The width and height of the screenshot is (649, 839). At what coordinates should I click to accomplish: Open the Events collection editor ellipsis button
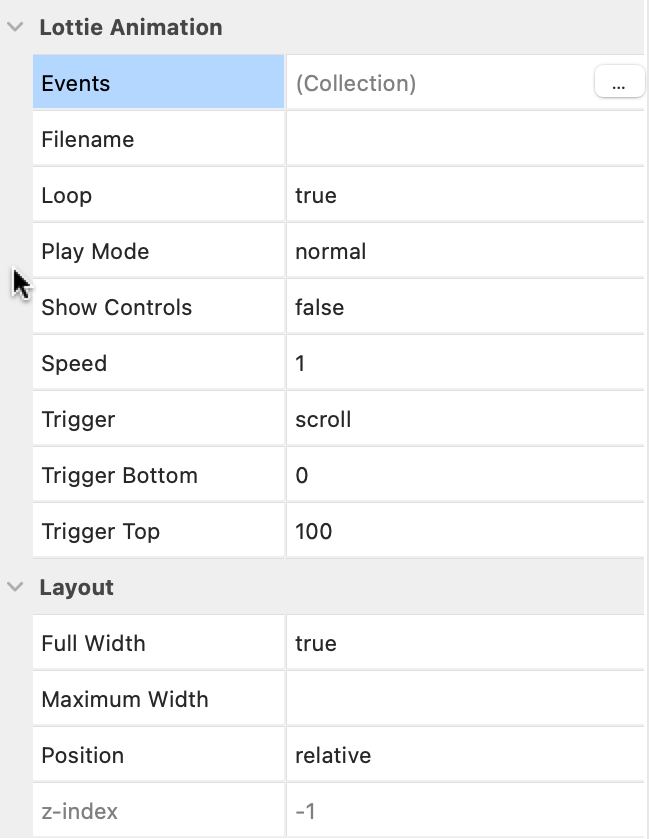click(619, 84)
